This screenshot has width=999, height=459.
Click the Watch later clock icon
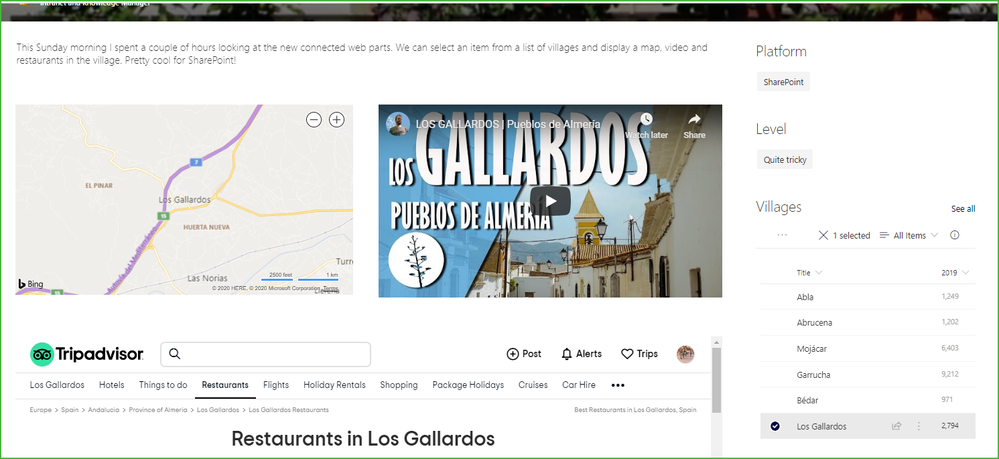(x=646, y=119)
